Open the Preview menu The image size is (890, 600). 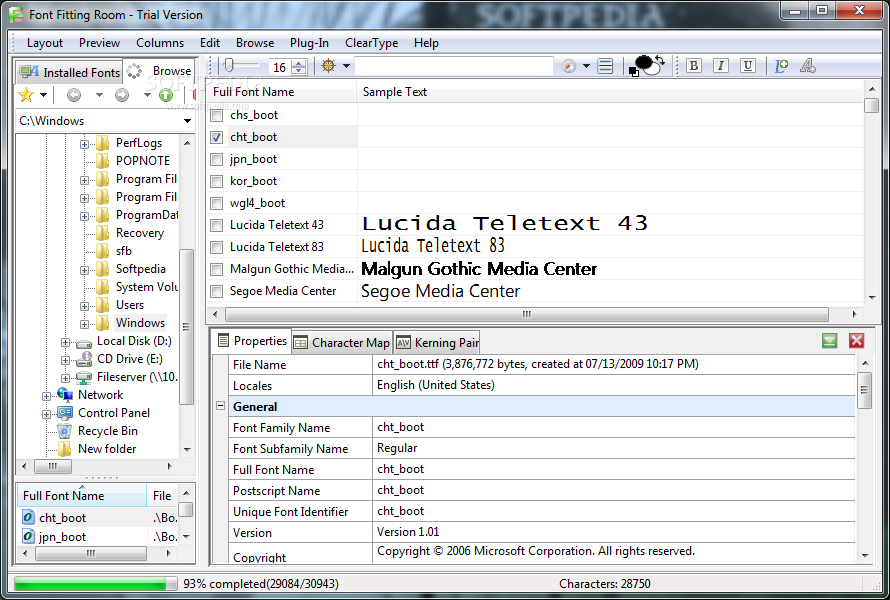(99, 43)
